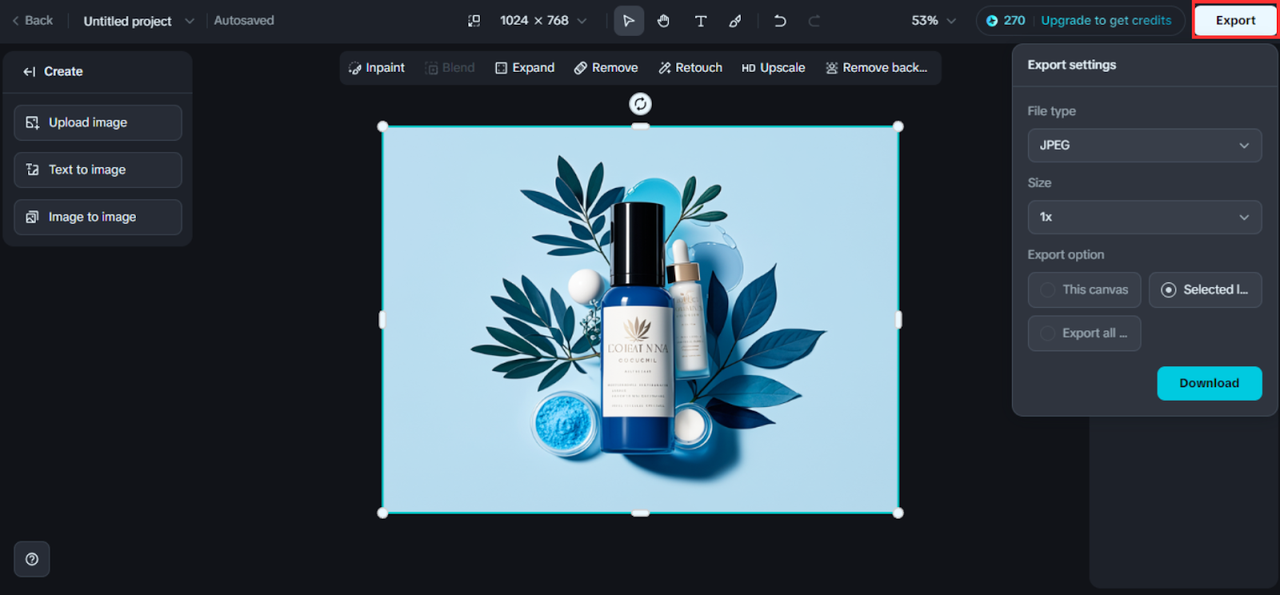Viewport: 1280px width, 595px height.
Task: Open the 53% zoom level dropdown
Action: coord(934,20)
